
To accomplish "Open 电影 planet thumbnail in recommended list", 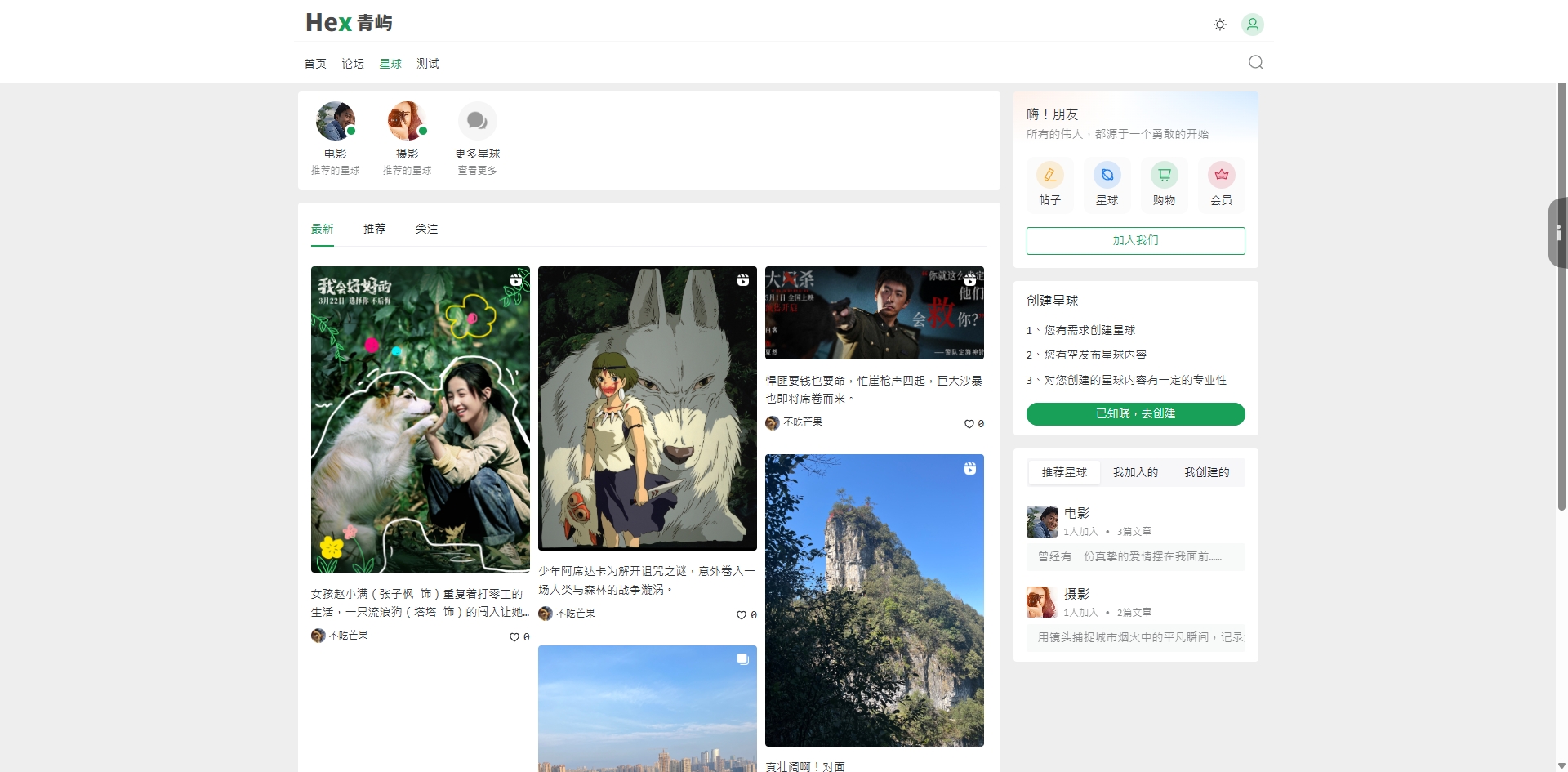I will 1042,522.
